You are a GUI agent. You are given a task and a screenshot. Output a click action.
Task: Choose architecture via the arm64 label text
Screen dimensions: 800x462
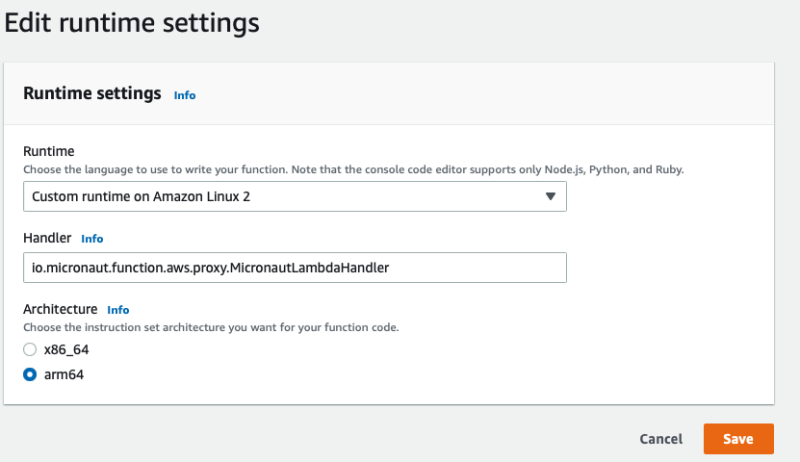[x=64, y=374]
